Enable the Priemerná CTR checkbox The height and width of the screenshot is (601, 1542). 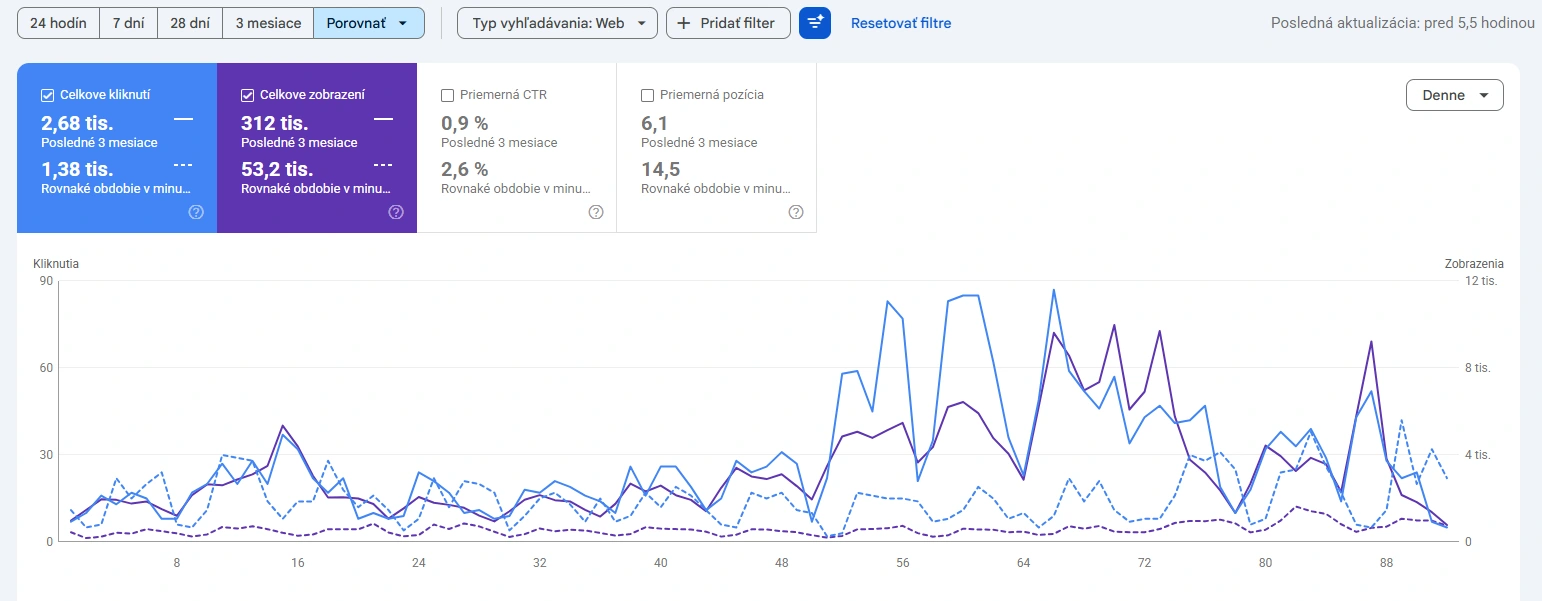pyautogui.click(x=447, y=95)
